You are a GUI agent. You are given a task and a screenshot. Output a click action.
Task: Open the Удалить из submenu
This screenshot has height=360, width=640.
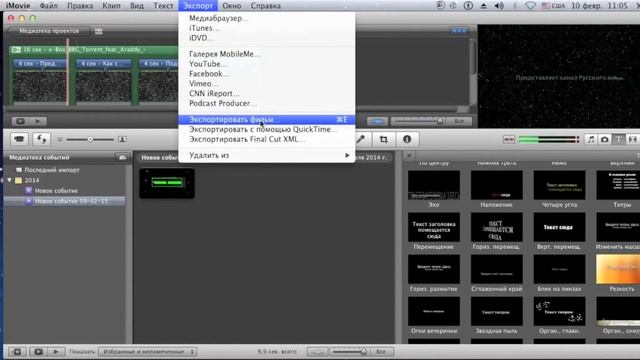point(267,155)
